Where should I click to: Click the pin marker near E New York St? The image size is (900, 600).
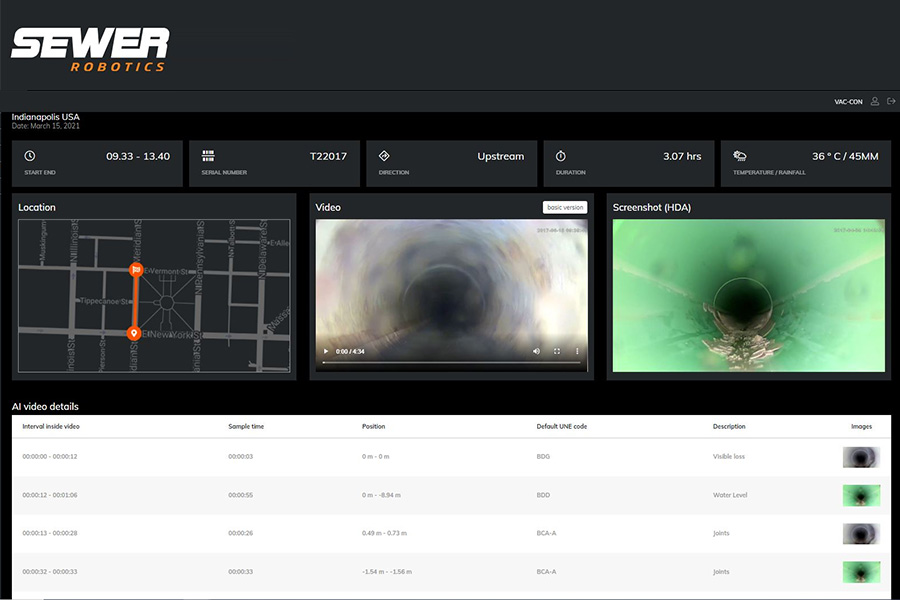coord(134,333)
